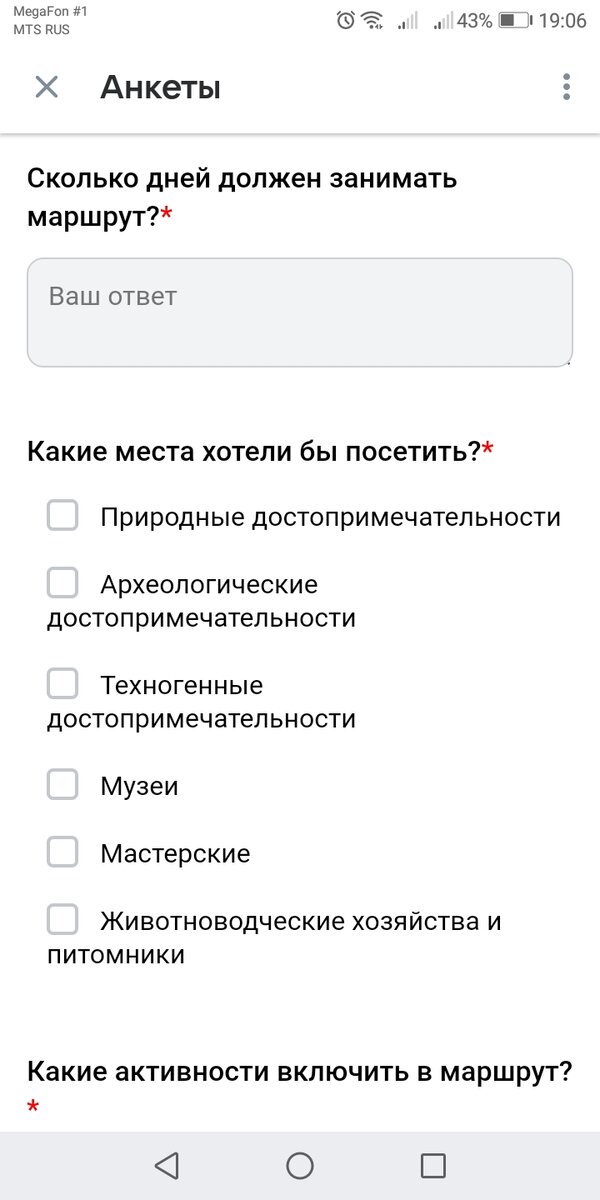Open the three-dot overflow menu
This screenshot has height=1200, width=600.
click(x=566, y=87)
